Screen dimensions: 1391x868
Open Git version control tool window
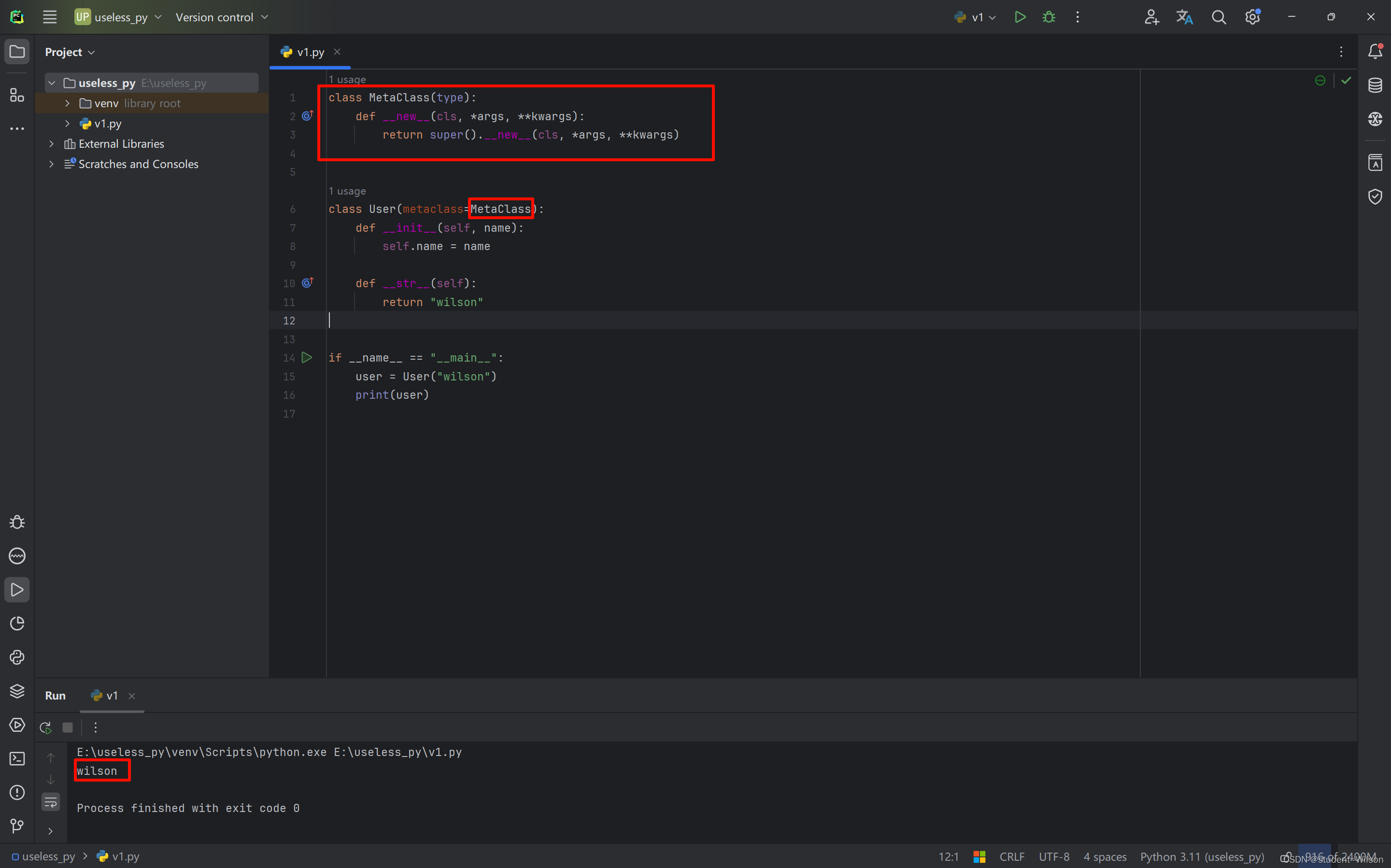coord(17,826)
